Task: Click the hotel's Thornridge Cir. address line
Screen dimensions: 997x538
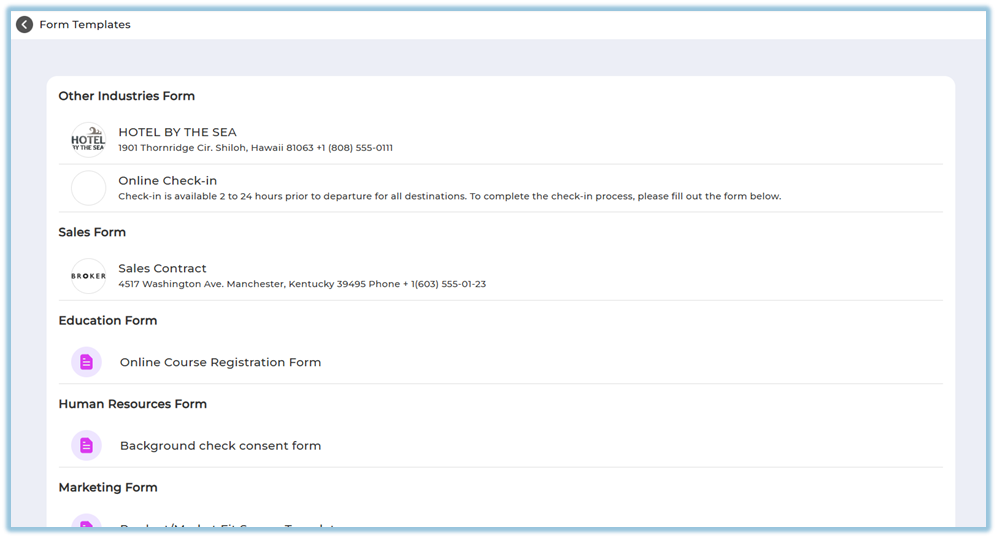Action: [255, 148]
